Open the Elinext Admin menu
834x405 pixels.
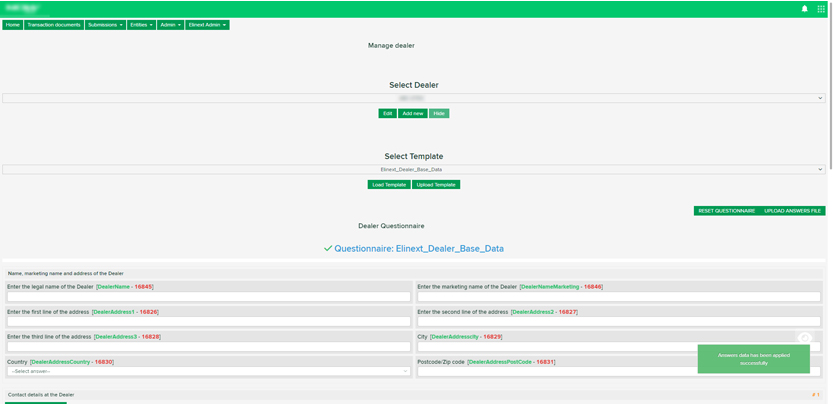tap(207, 25)
